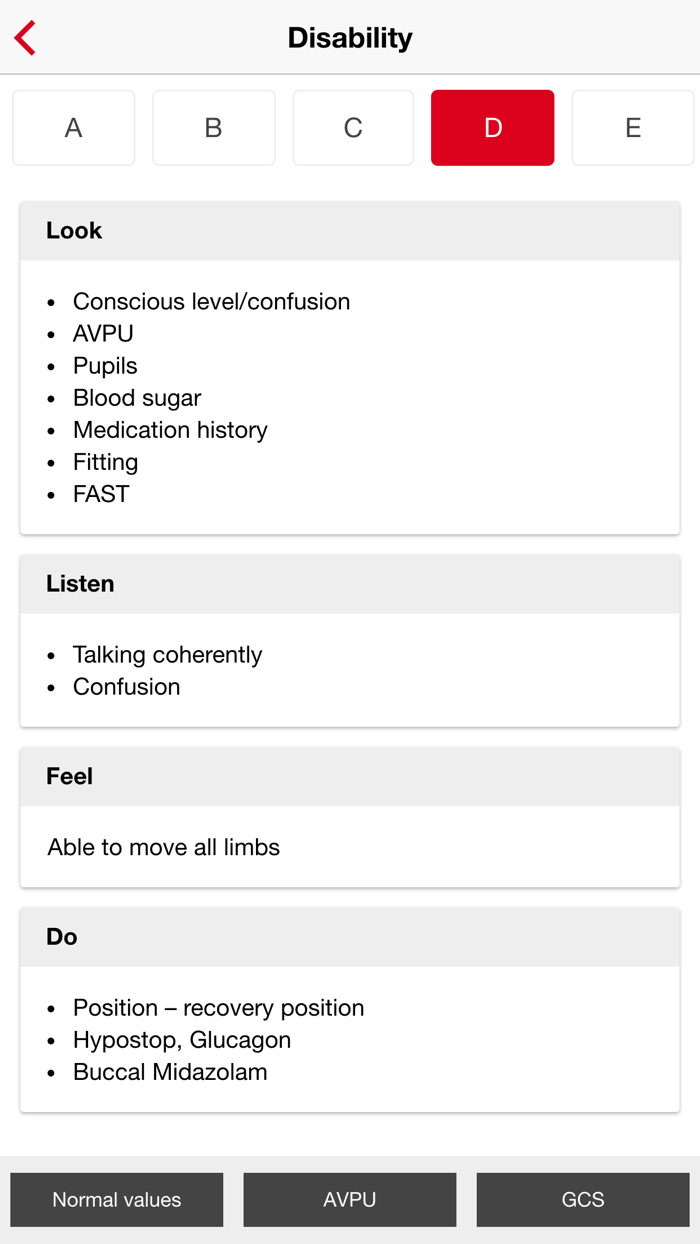
Task: Open the GCS reference
Action: coord(583,1199)
